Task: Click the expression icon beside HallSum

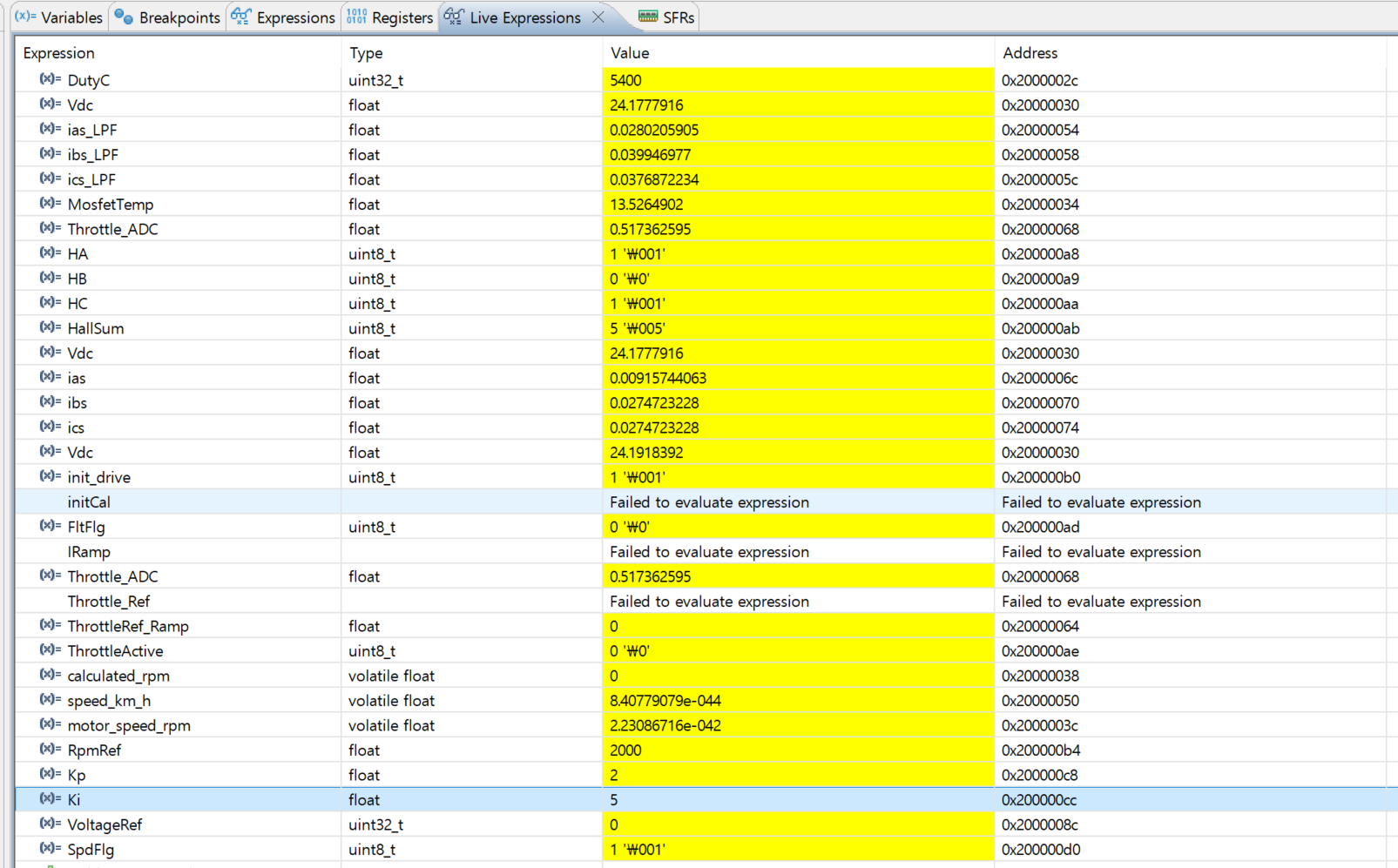Action: (x=47, y=328)
